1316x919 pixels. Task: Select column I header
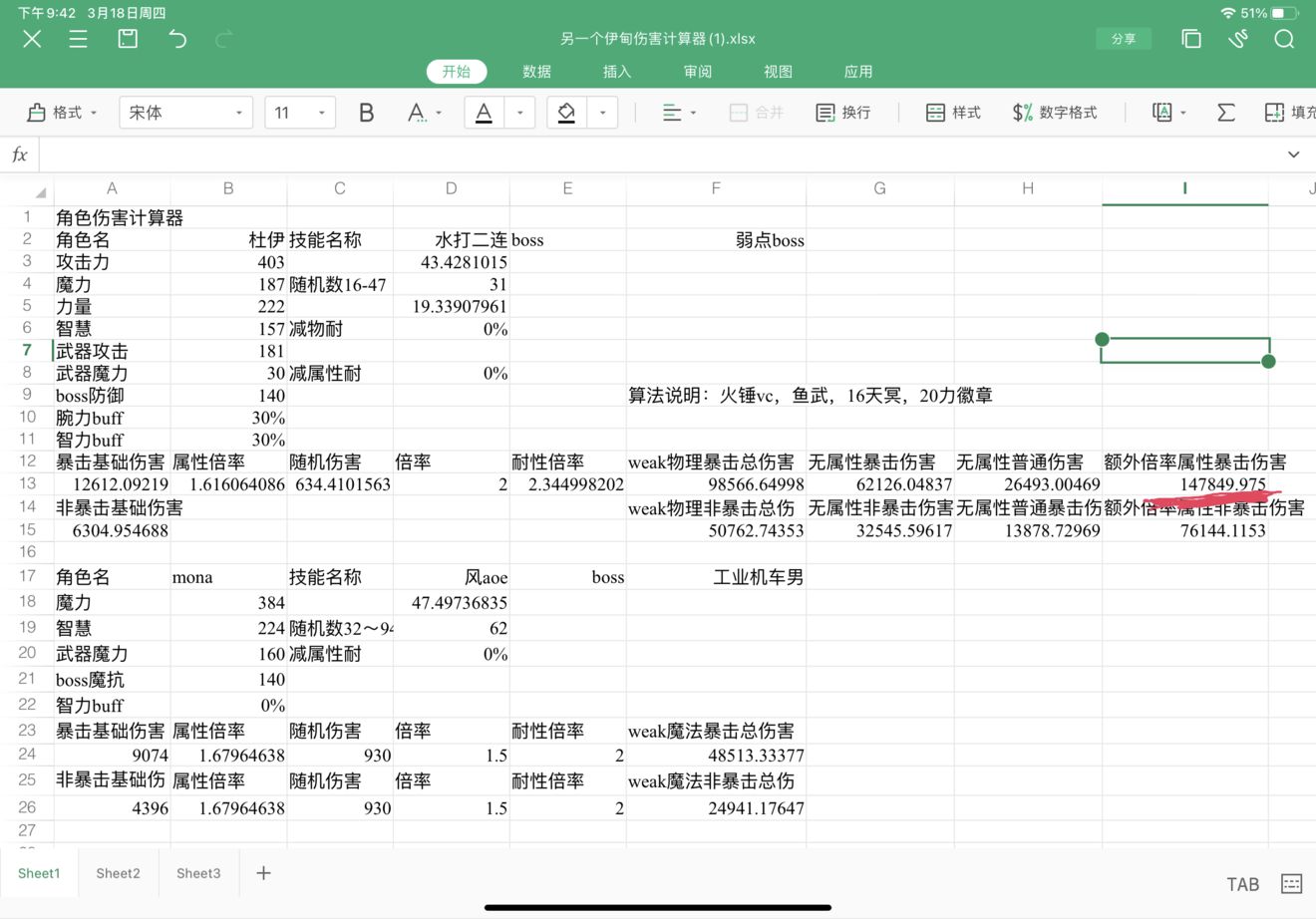pos(1184,188)
